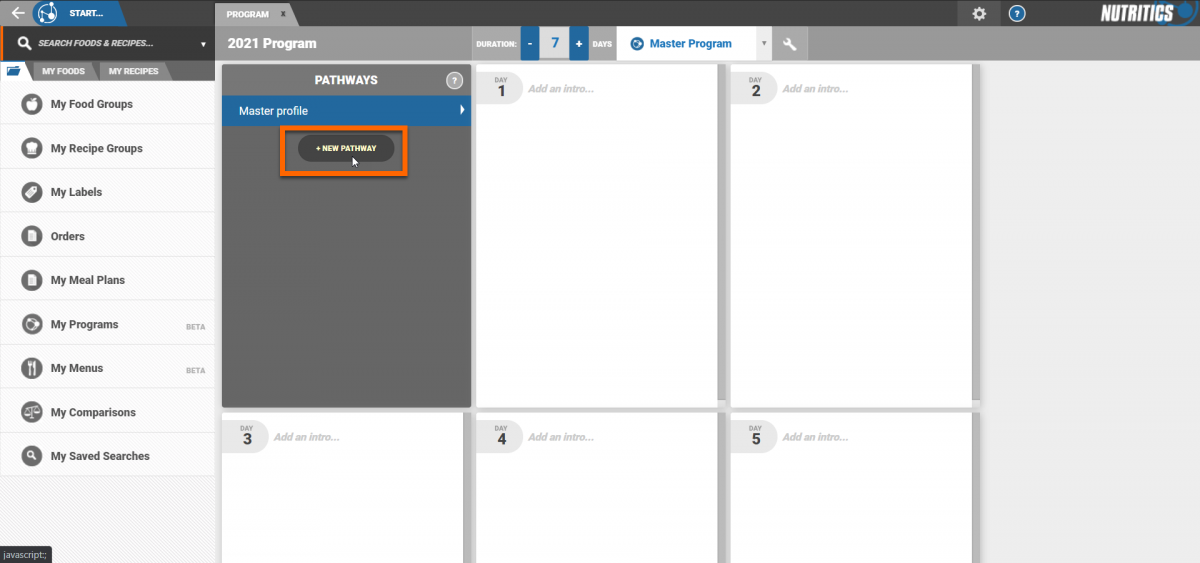Image resolution: width=1200 pixels, height=563 pixels.
Task: Switch to the My Foods tab
Action: [x=63, y=71]
